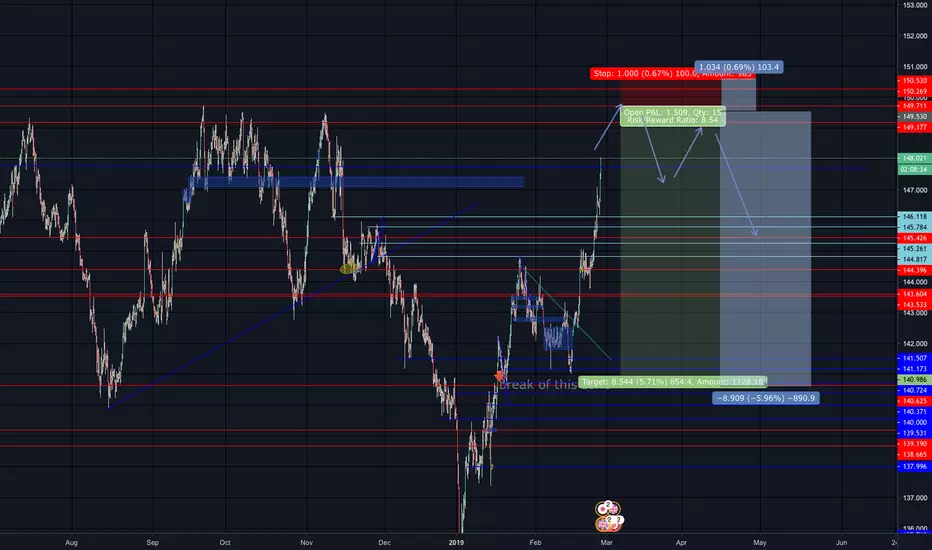Click 'Mar' on the time axis
932x550 pixels.
point(606,542)
